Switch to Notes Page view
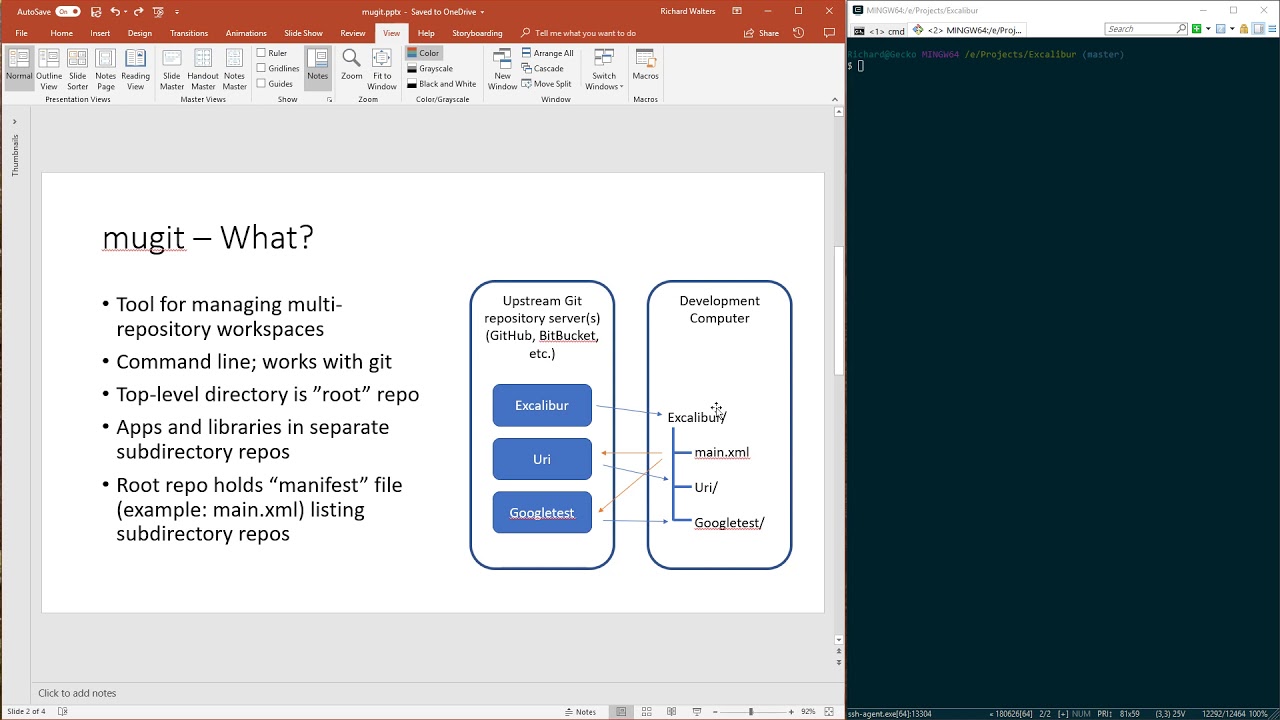 (105, 68)
